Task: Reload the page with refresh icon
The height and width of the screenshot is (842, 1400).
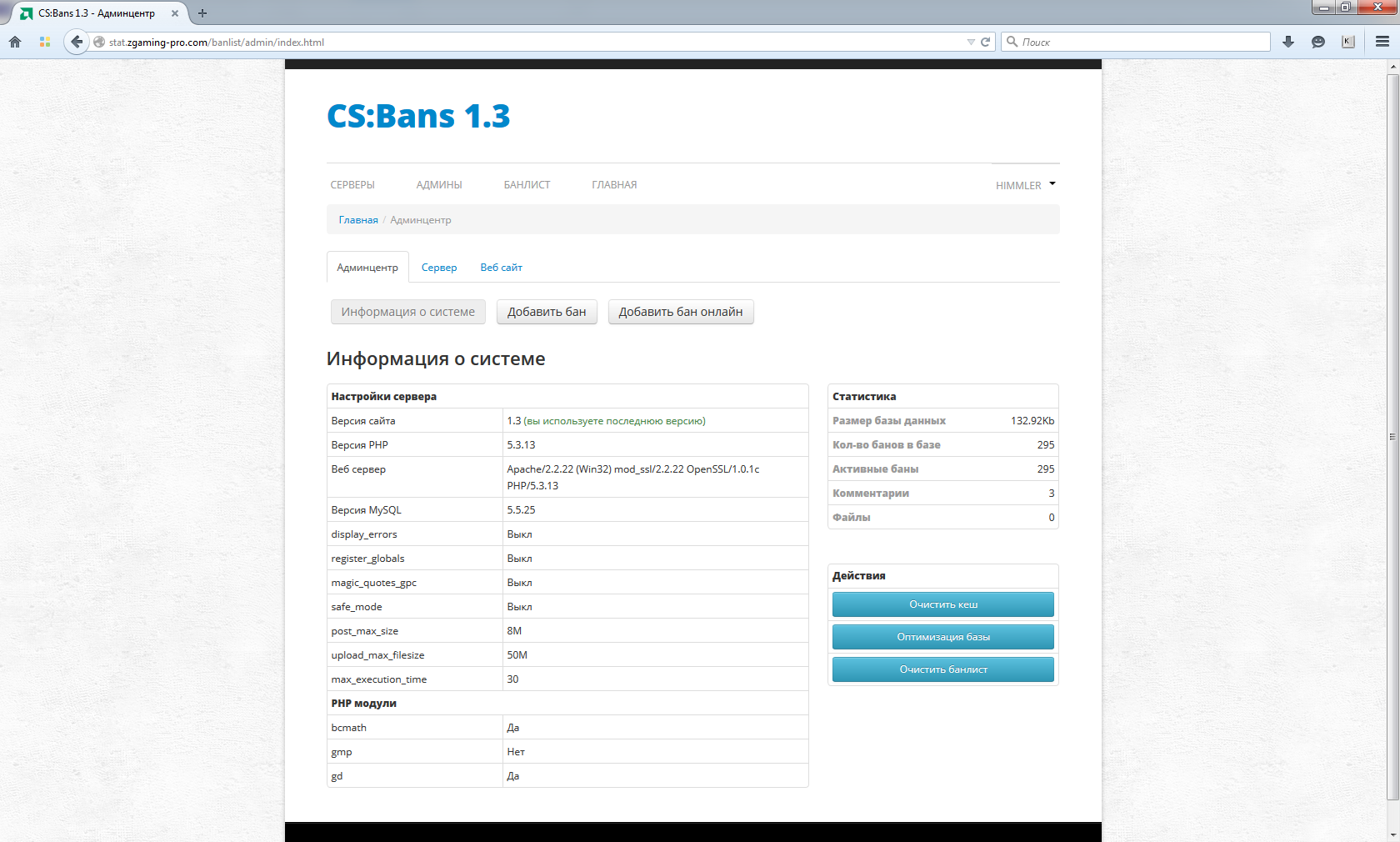Action: [x=985, y=42]
